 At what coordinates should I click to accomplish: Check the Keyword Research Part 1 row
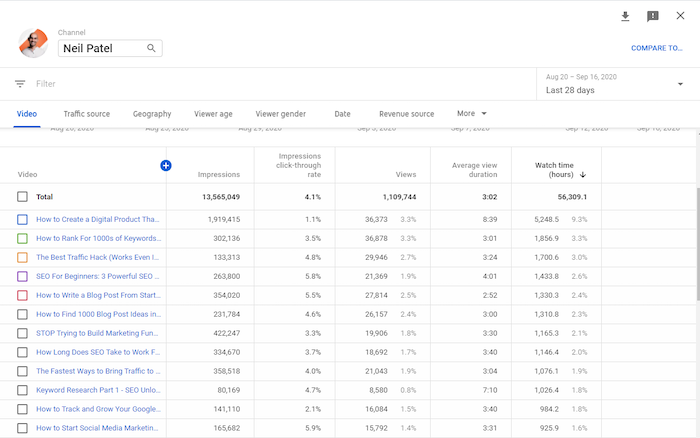pyautogui.click(x=22, y=390)
